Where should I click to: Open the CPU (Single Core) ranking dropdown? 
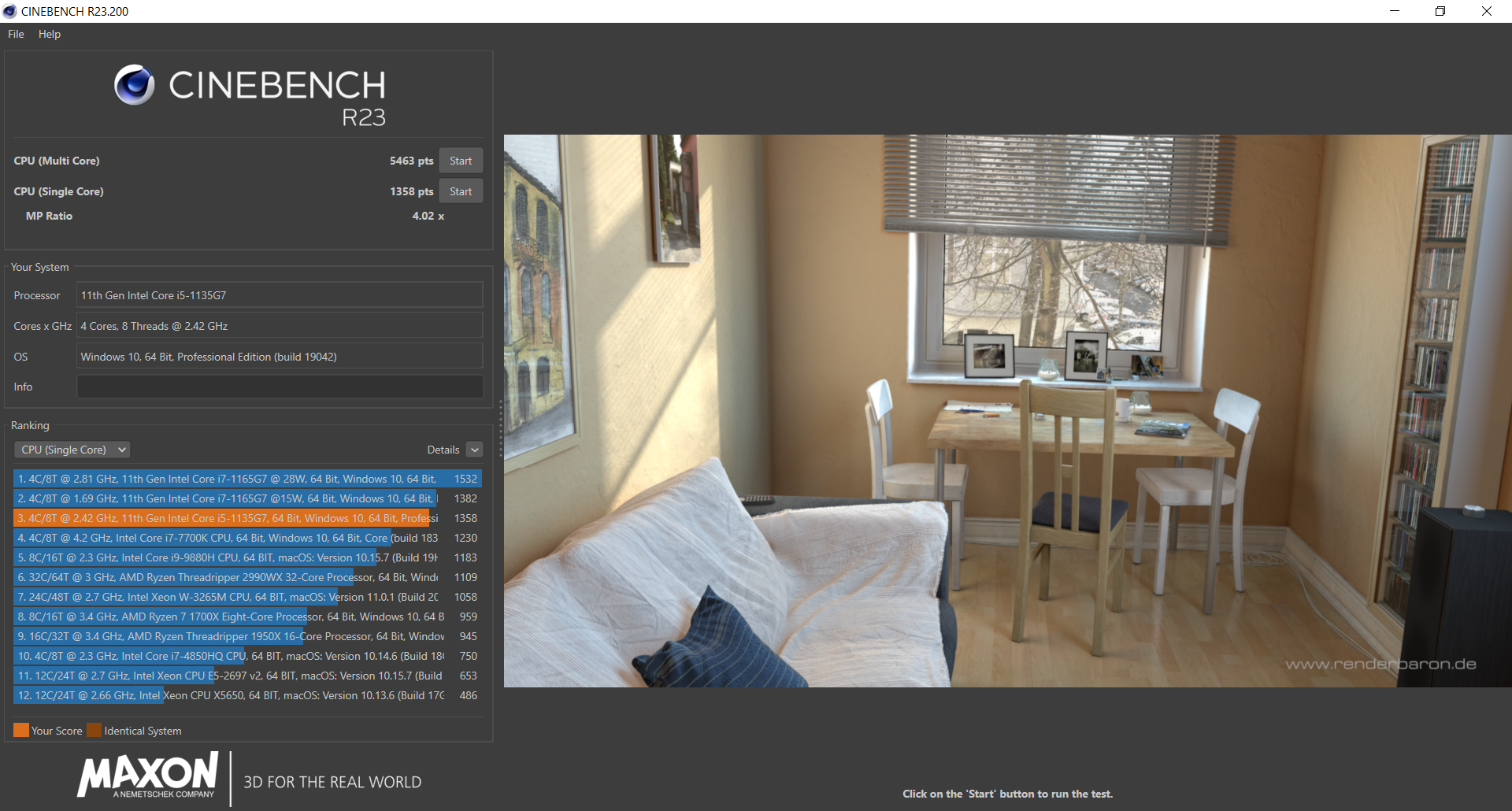click(x=72, y=450)
